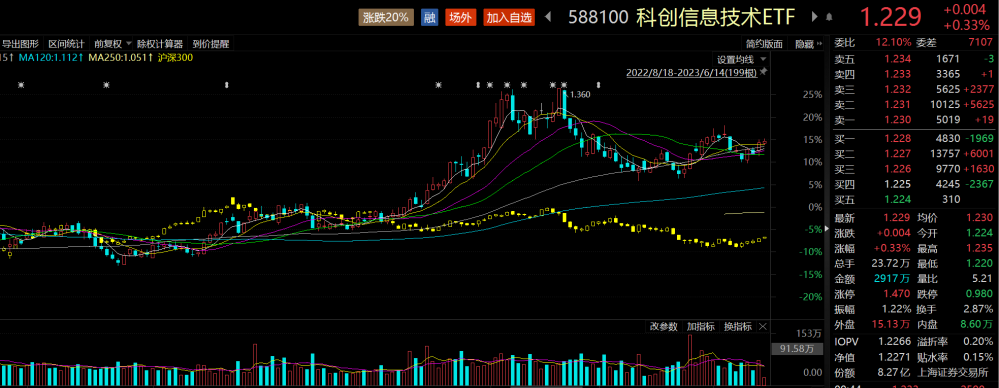
Task: Click the orange 场外 badge
Action: click(x=459, y=18)
